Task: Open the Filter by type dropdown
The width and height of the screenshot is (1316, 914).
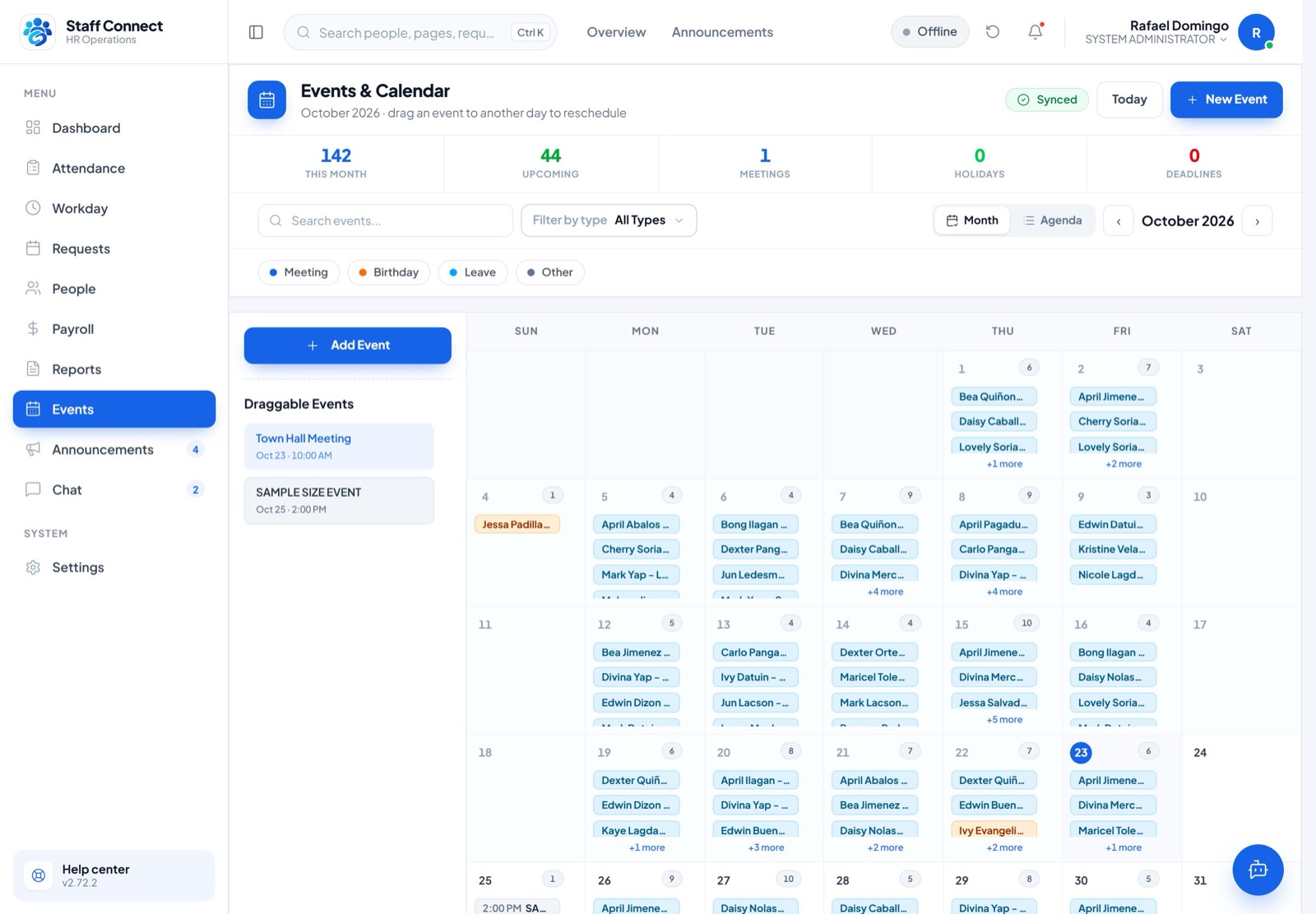Action: pyautogui.click(x=609, y=220)
